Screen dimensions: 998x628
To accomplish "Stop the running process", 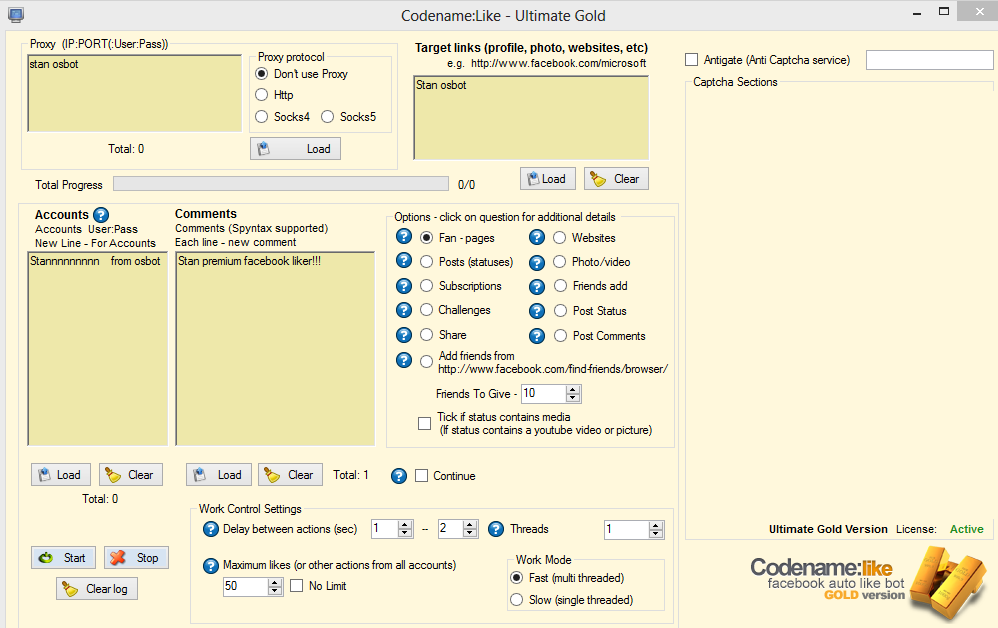I will click(136, 558).
